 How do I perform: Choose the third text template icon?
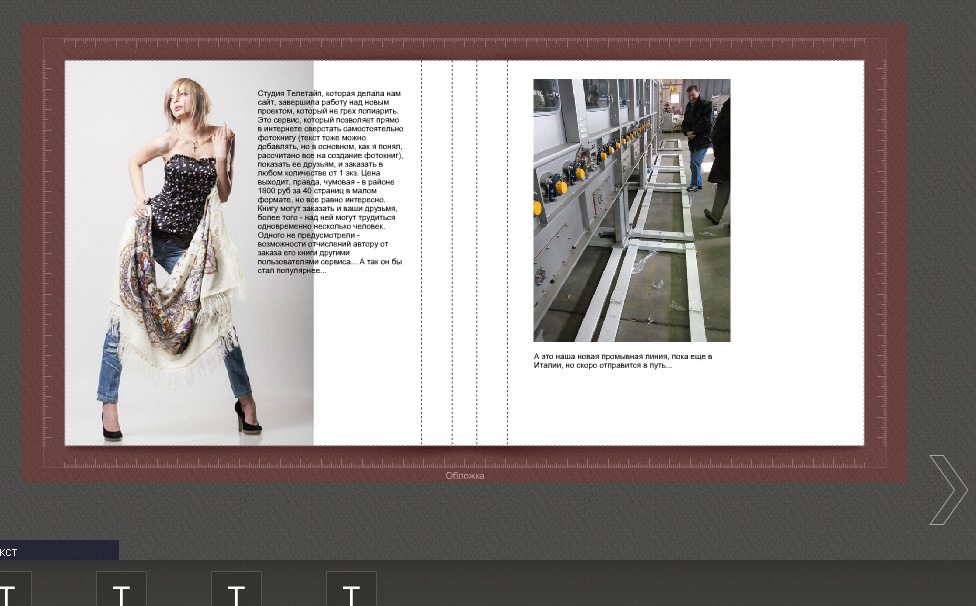pos(236,592)
